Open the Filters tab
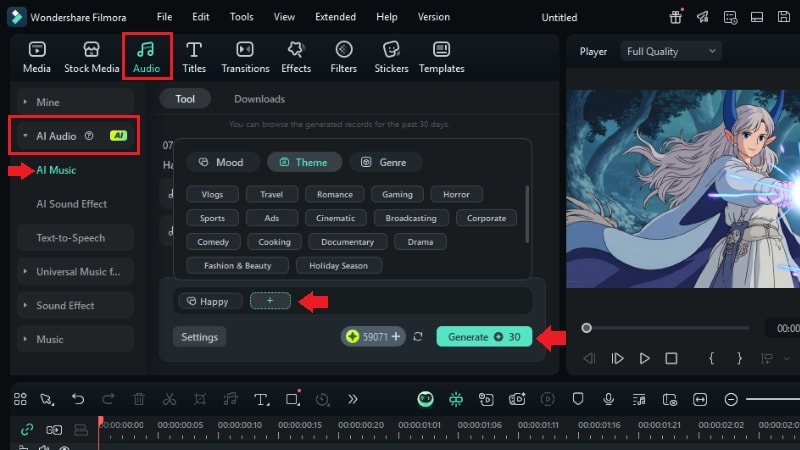Viewport: 800px width, 450px height. click(343, 57)
